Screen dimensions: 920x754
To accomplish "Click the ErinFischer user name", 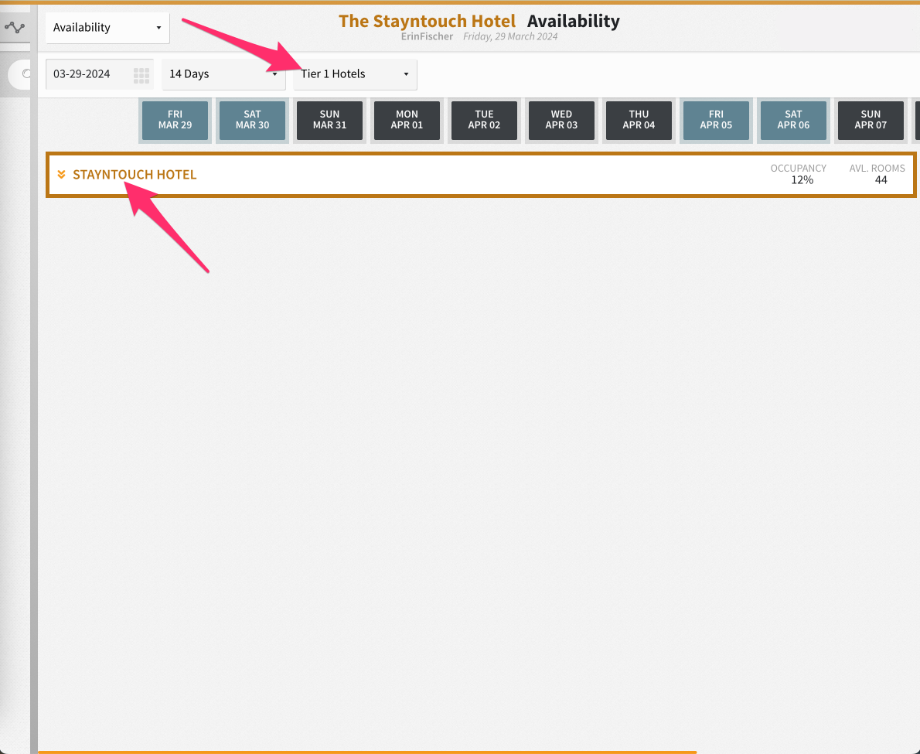I will pyautogui.click(x=427, y=36).
